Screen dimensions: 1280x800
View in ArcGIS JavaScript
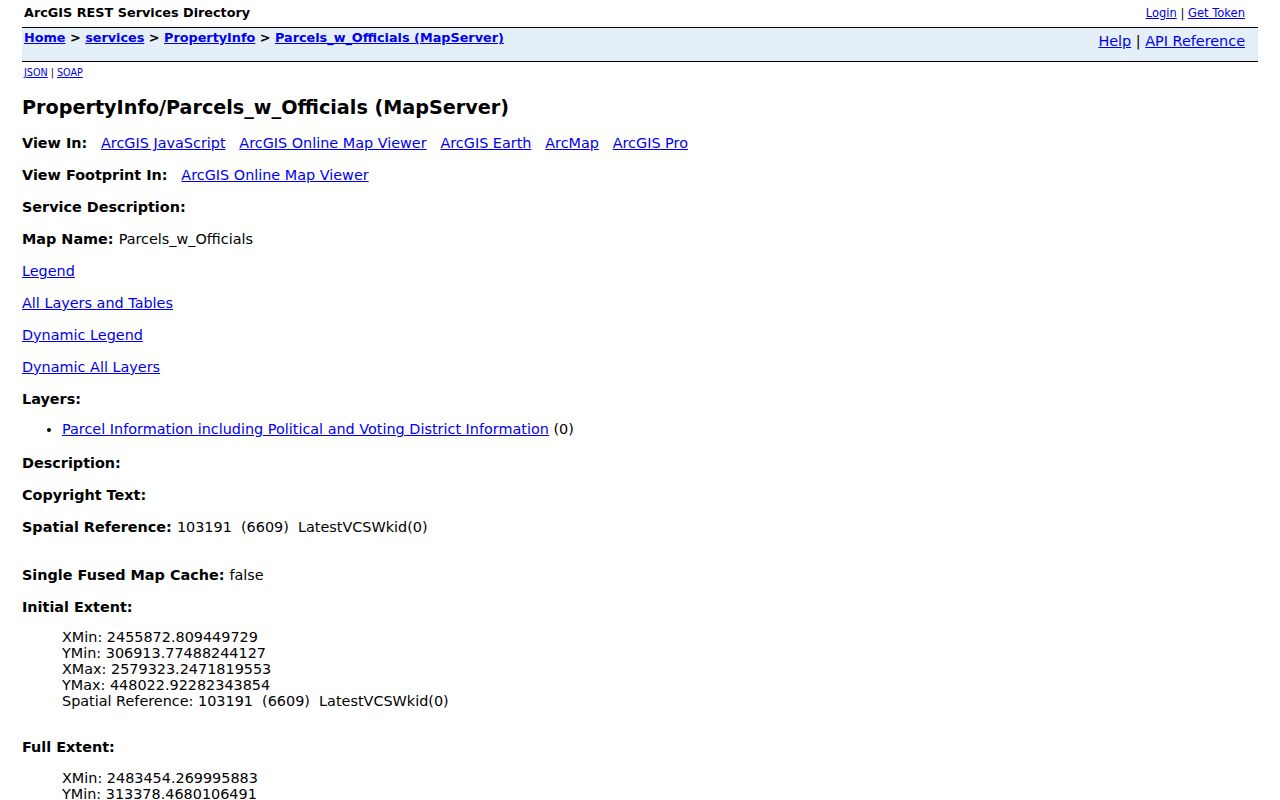pos(163,143)
